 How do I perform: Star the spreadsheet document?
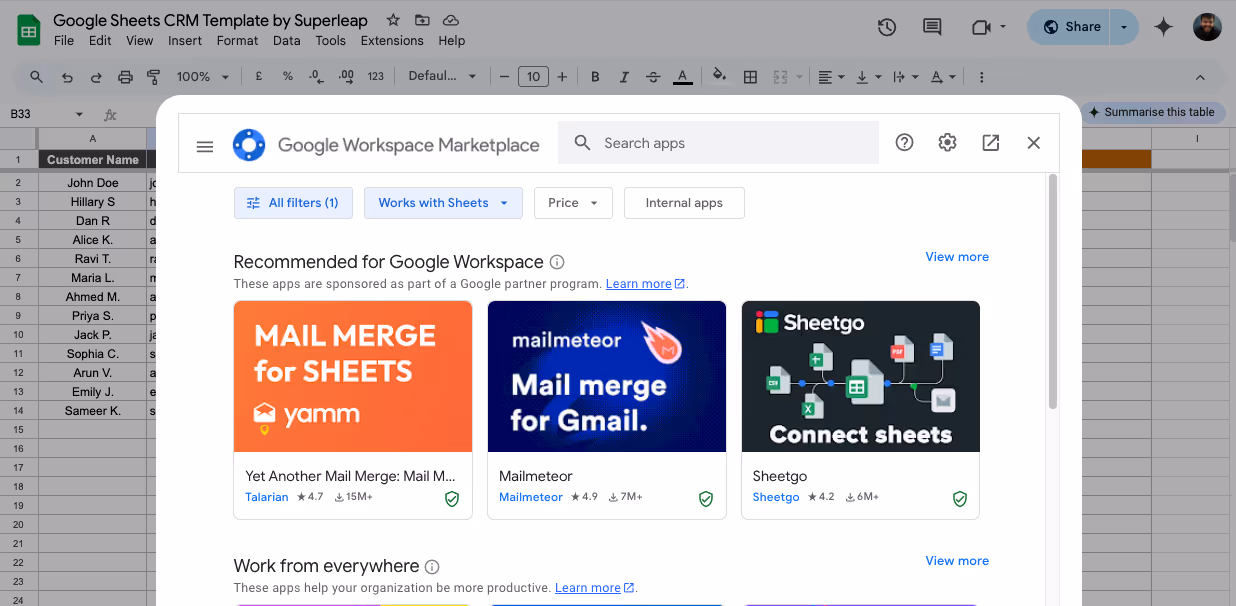pos(393,20)
